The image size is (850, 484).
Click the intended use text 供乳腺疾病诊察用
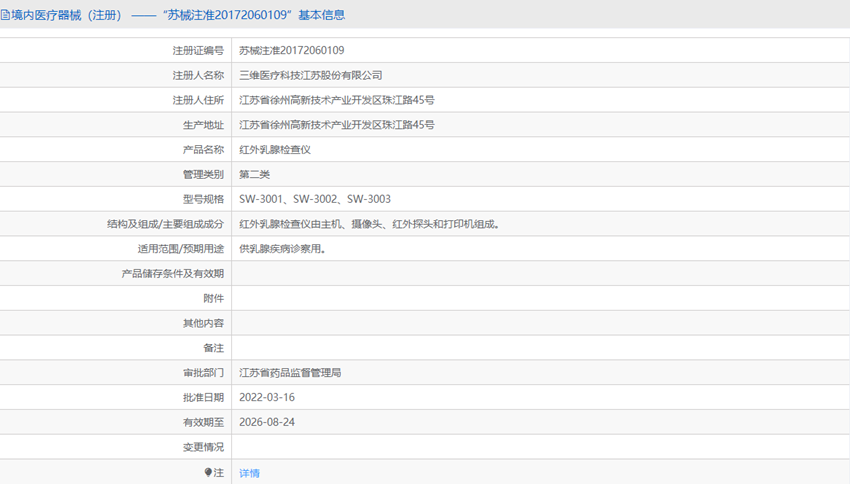[282, 248]
